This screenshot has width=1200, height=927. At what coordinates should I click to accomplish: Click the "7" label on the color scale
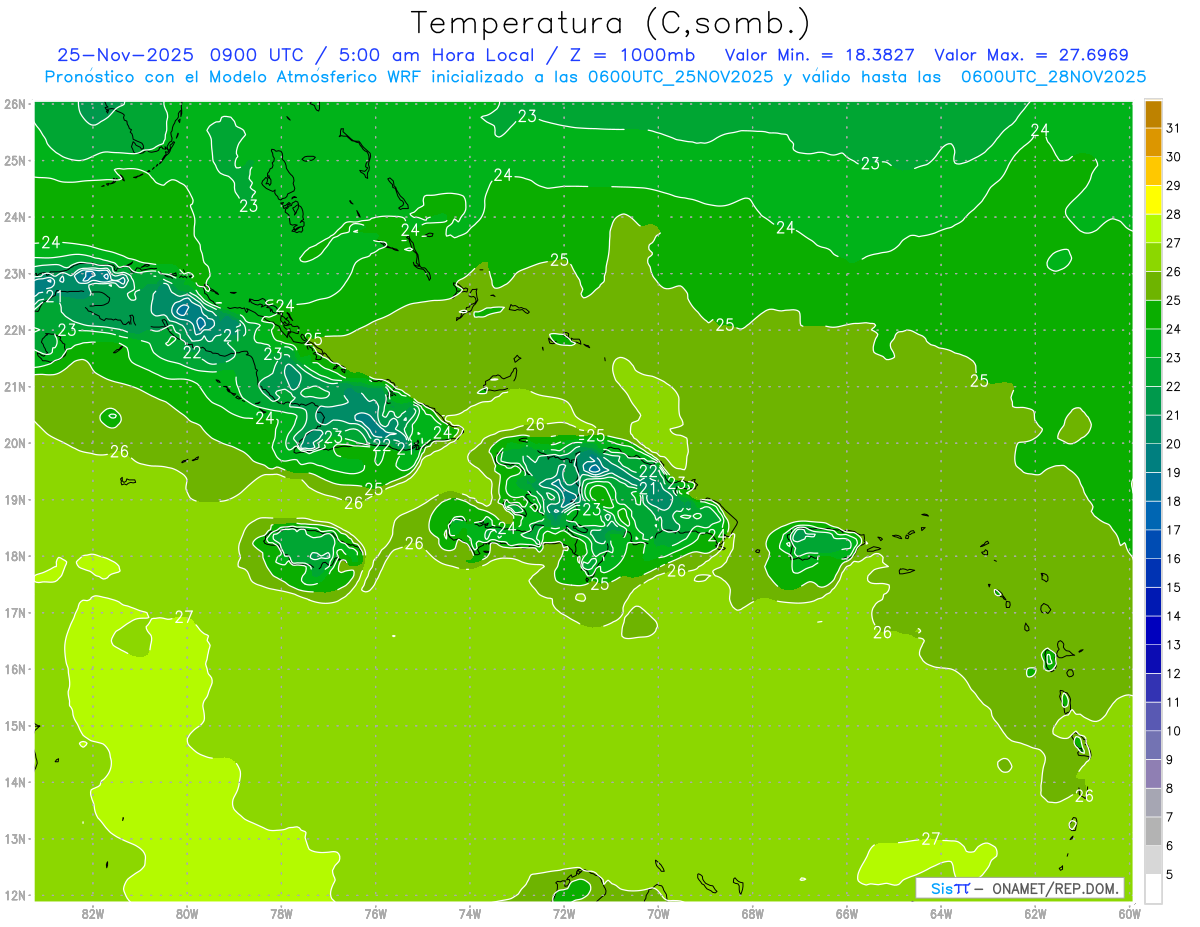click(1170, 817)
